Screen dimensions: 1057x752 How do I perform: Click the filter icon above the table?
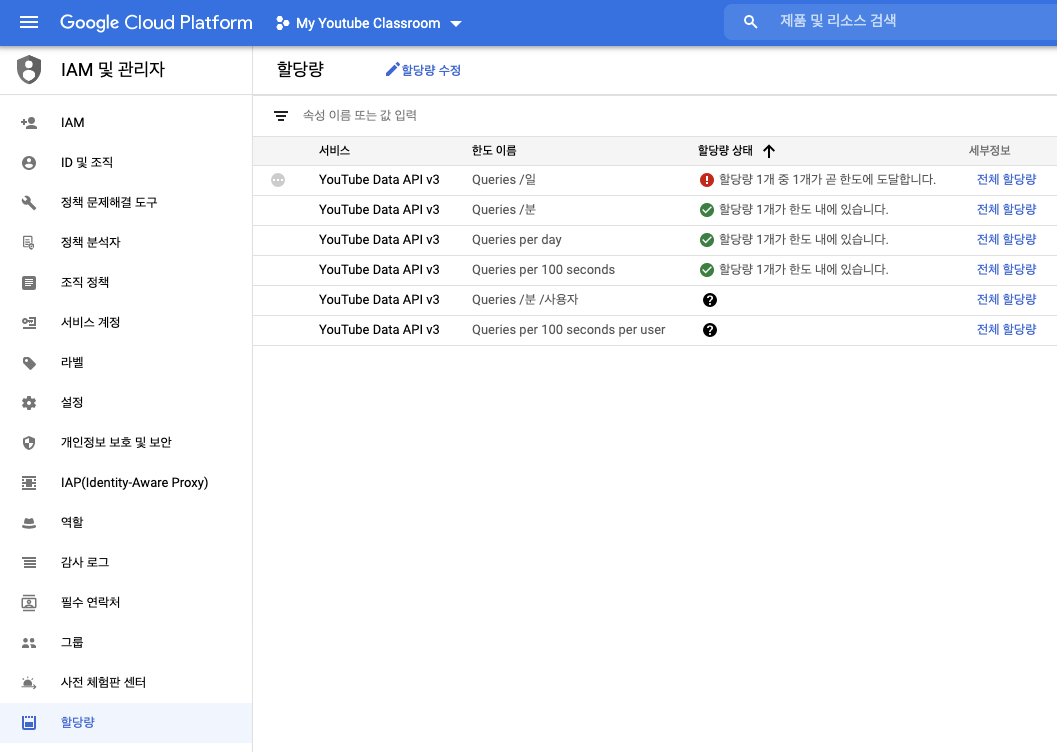(281, 116)
